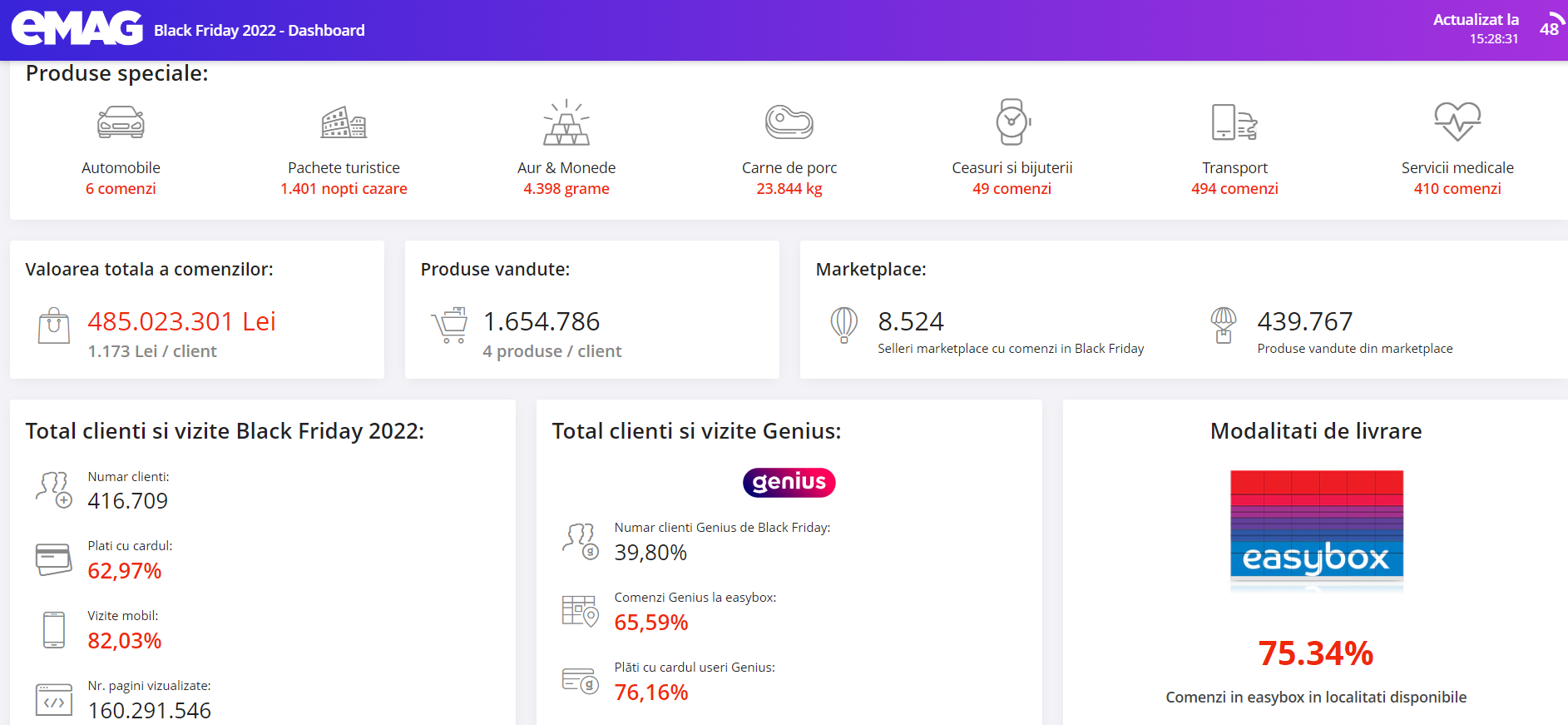Click the Genius logo badge

tap(789, 483)
